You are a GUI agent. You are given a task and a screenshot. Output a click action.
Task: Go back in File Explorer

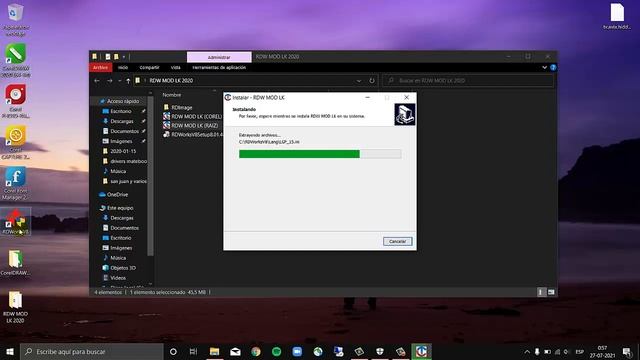tap(97, 81)
